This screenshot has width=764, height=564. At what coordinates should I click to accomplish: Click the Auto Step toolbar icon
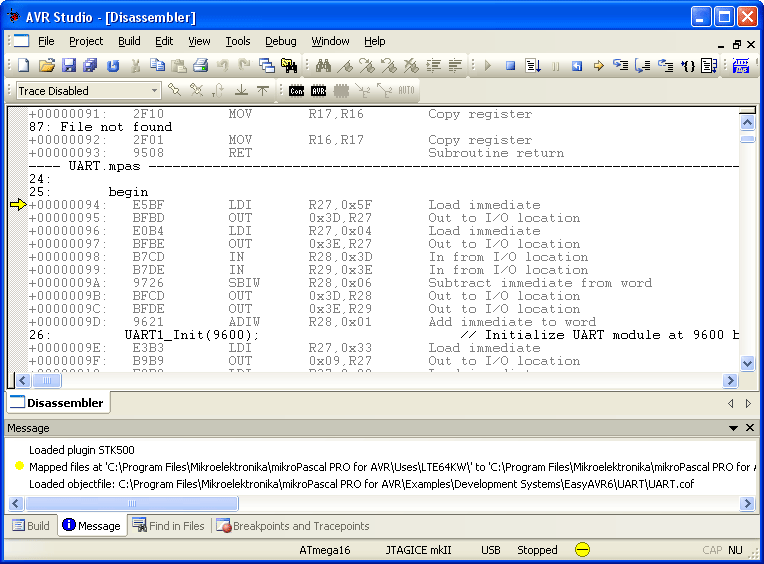pyautogui.click(x=709, y=65)
